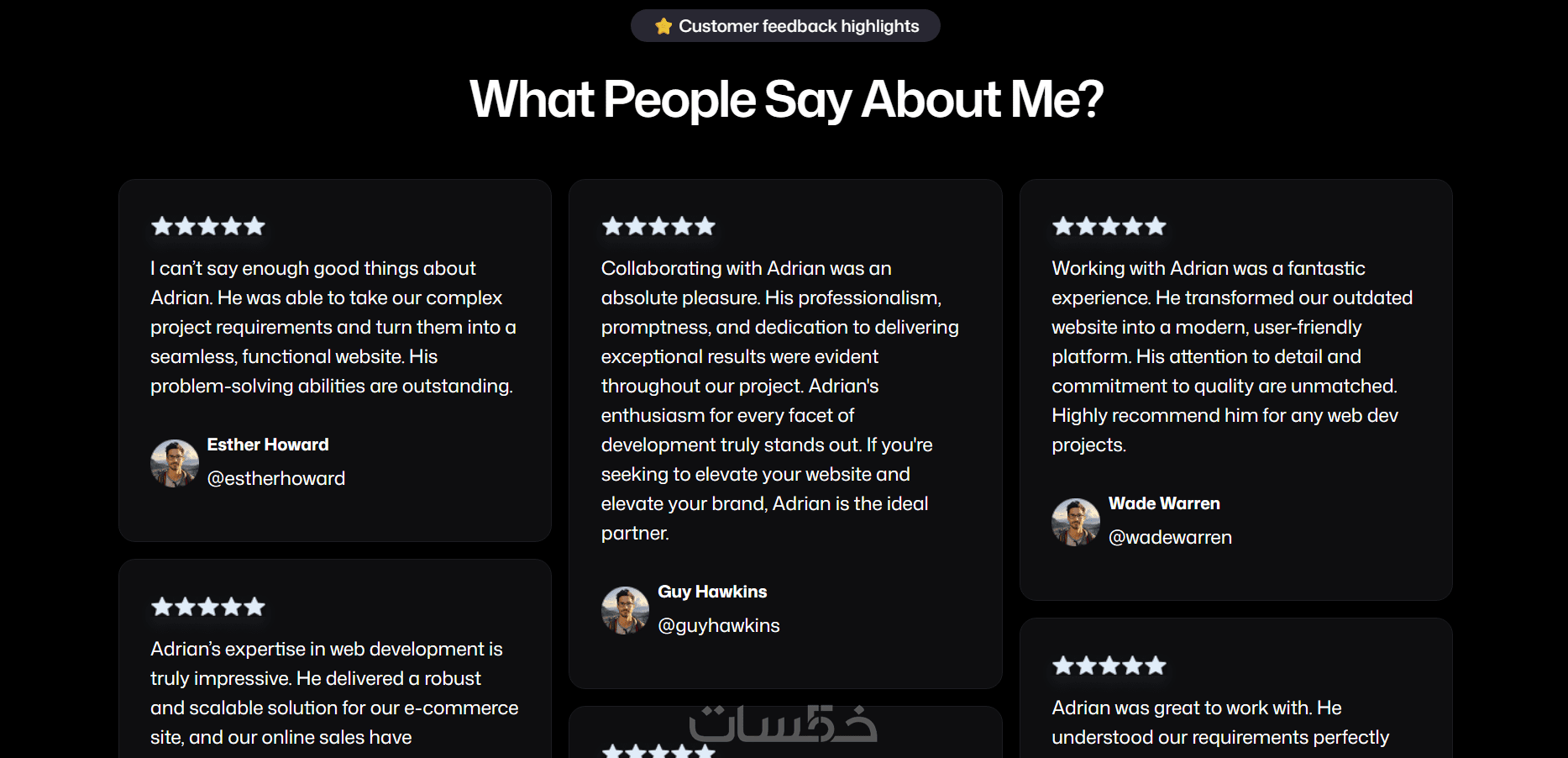Click Esther Howard's star rating

point(208,226)
